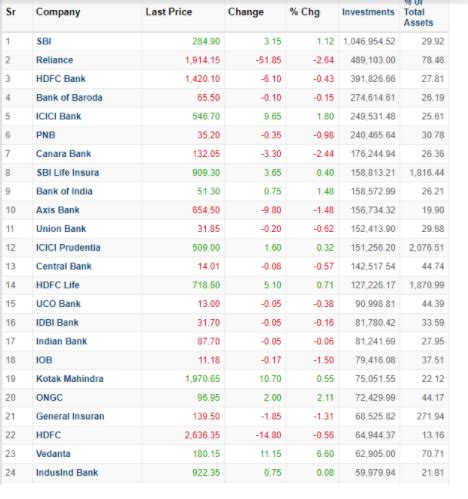Select SBI last price 284.90
Image resolution: width=468 pixels, height=499 pixels.
[206, 41]
